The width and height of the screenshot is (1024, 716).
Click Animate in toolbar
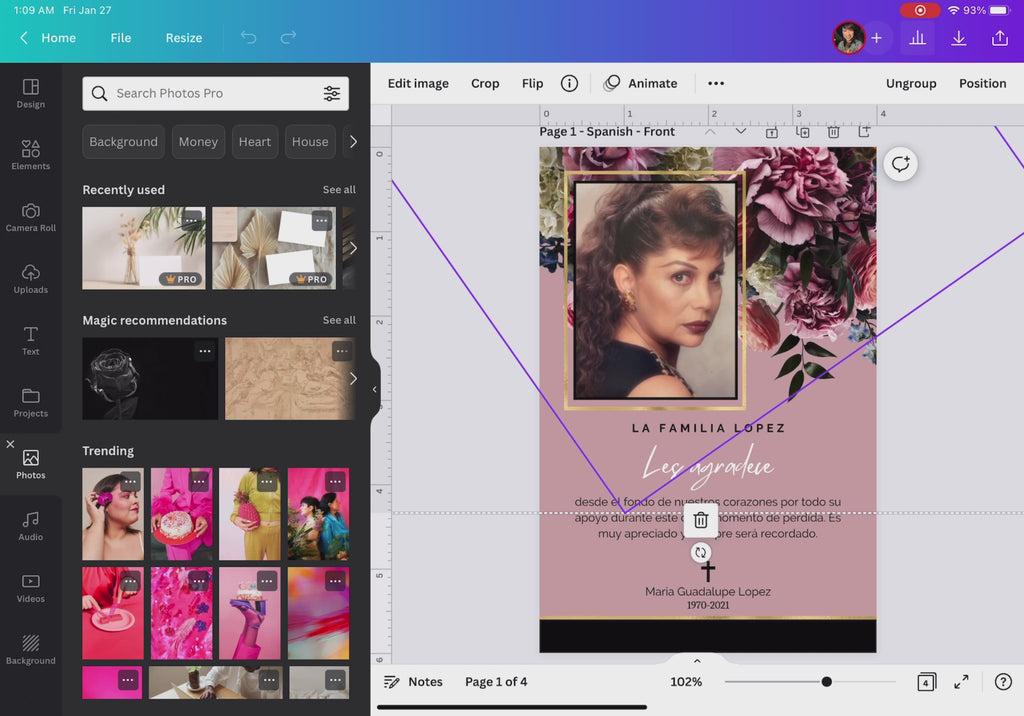coord(641,83)
